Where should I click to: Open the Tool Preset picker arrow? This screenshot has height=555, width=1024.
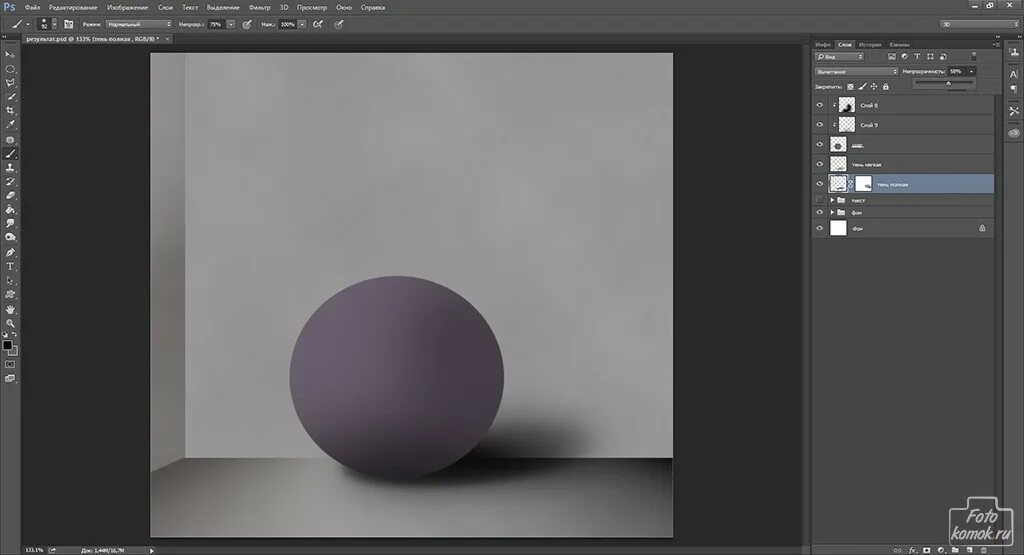pyautogui.click(x=28, y=24)
